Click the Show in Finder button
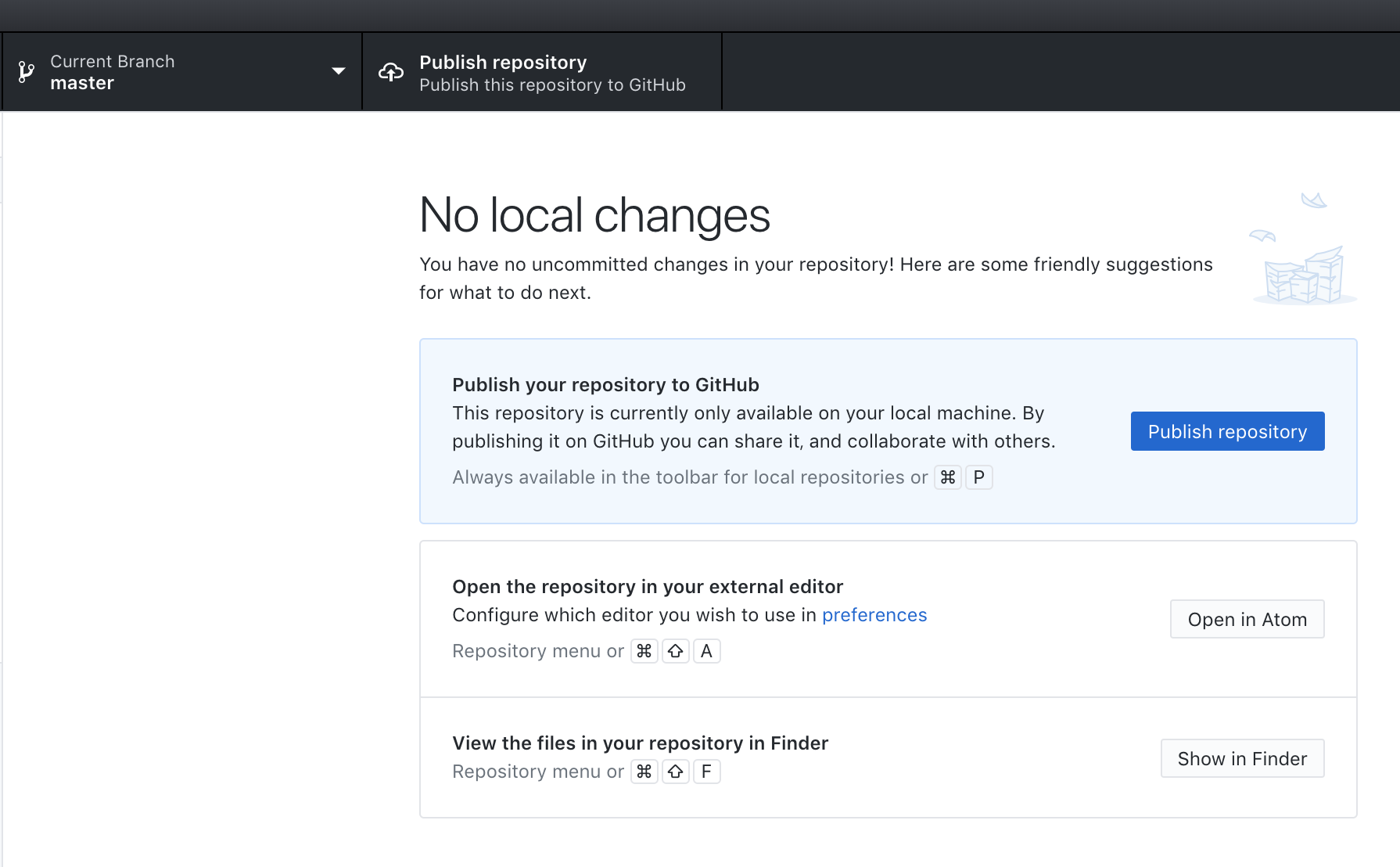 [1242, 758]
